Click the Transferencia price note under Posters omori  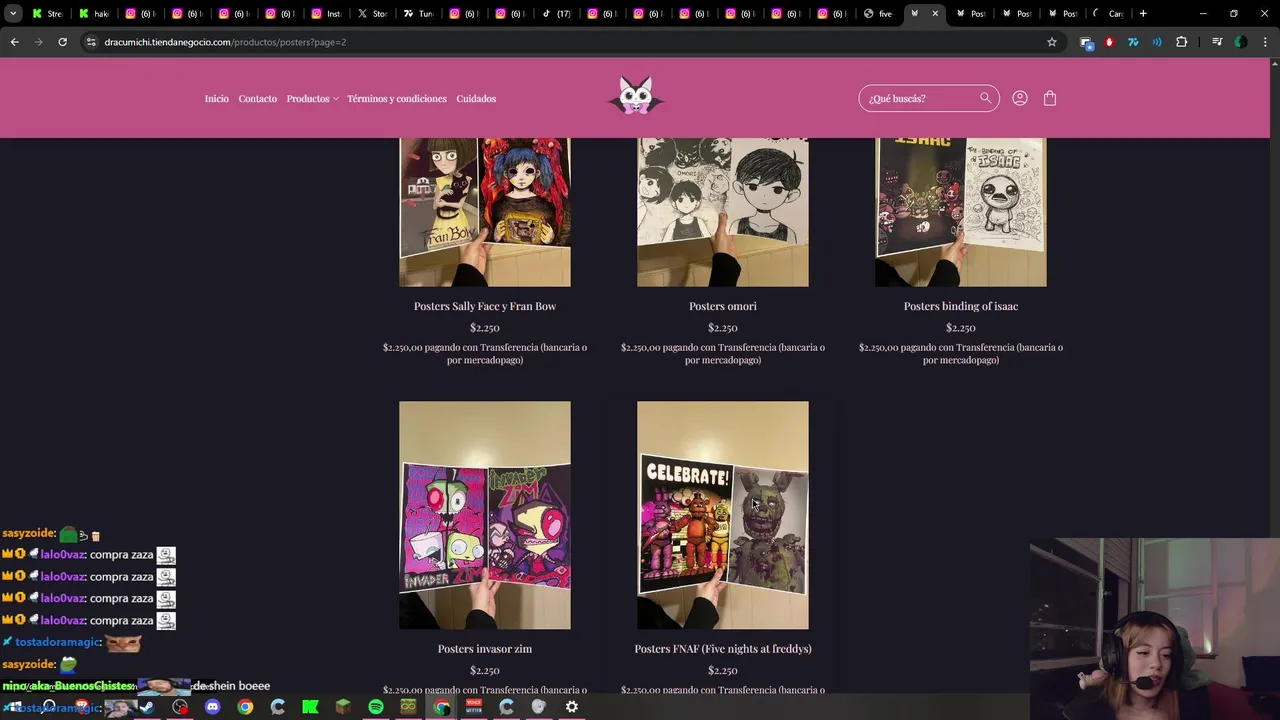[723, 354]
